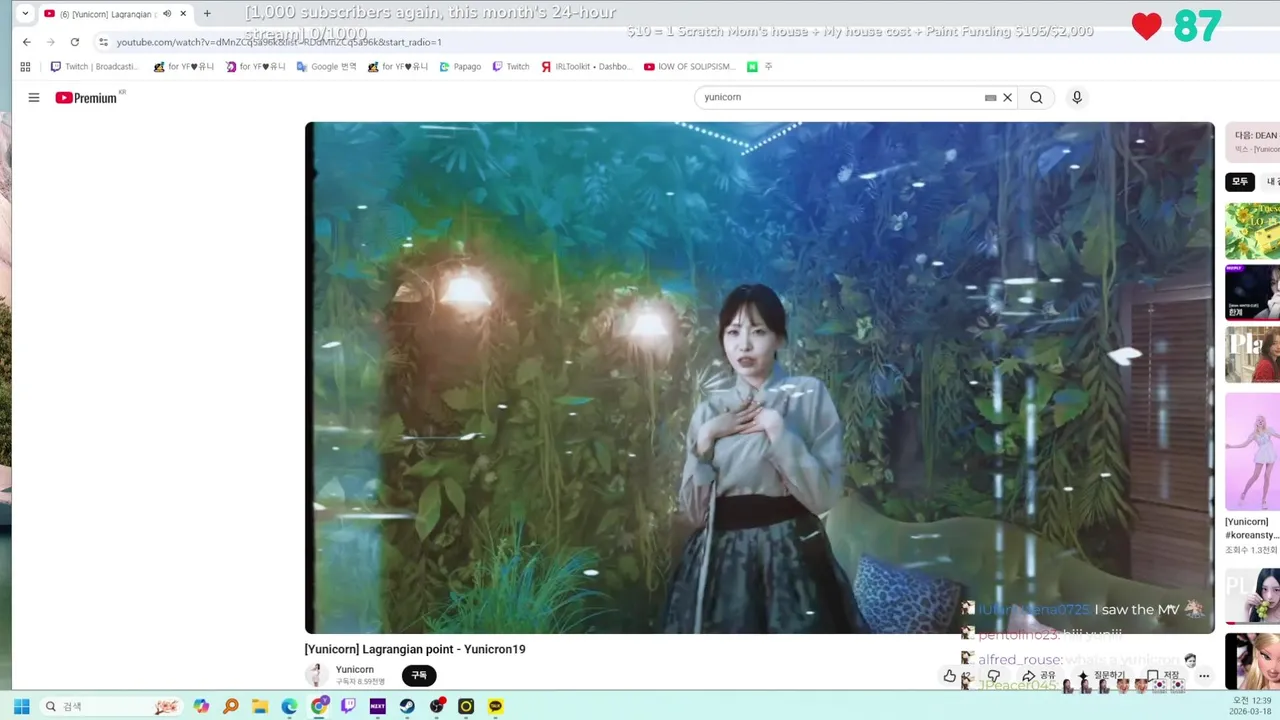Screen dimensions: 1280x720
Task: Open the next-up DEAN playlist card
Action: click(x=1253, y=141)
